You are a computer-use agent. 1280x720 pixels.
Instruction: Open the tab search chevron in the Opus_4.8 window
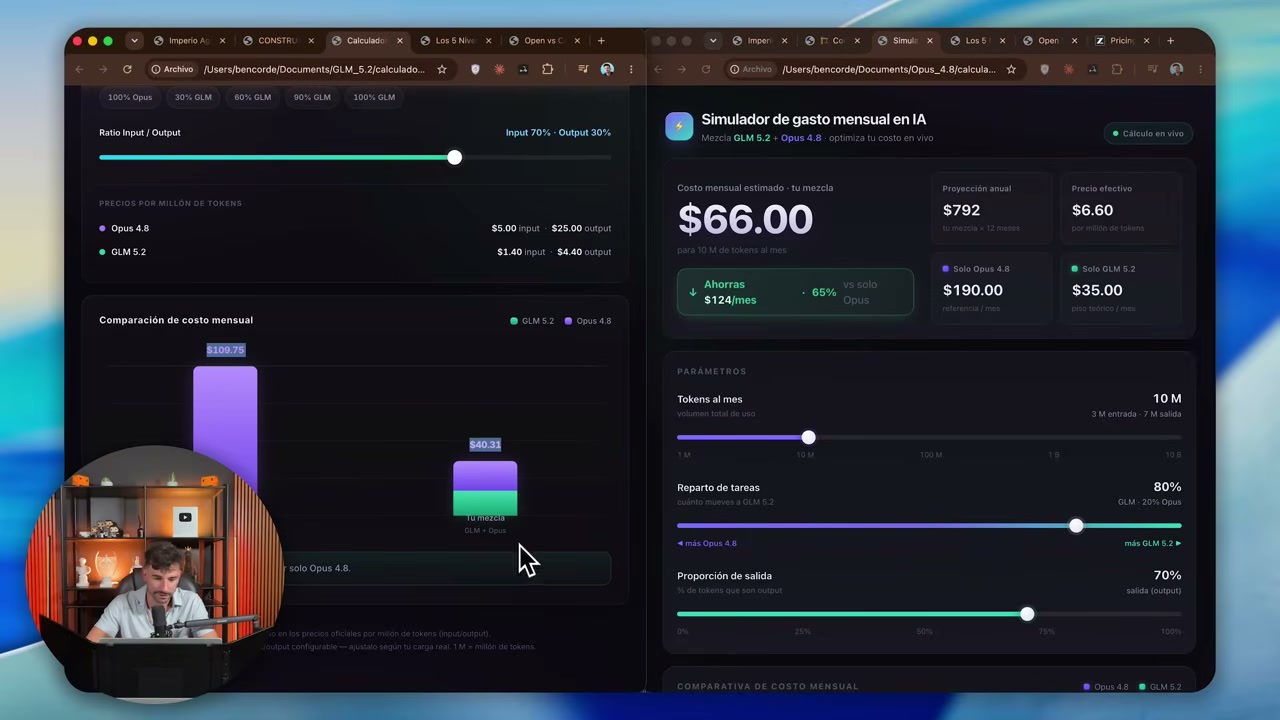pyautogui.click(x=712, y=41)
